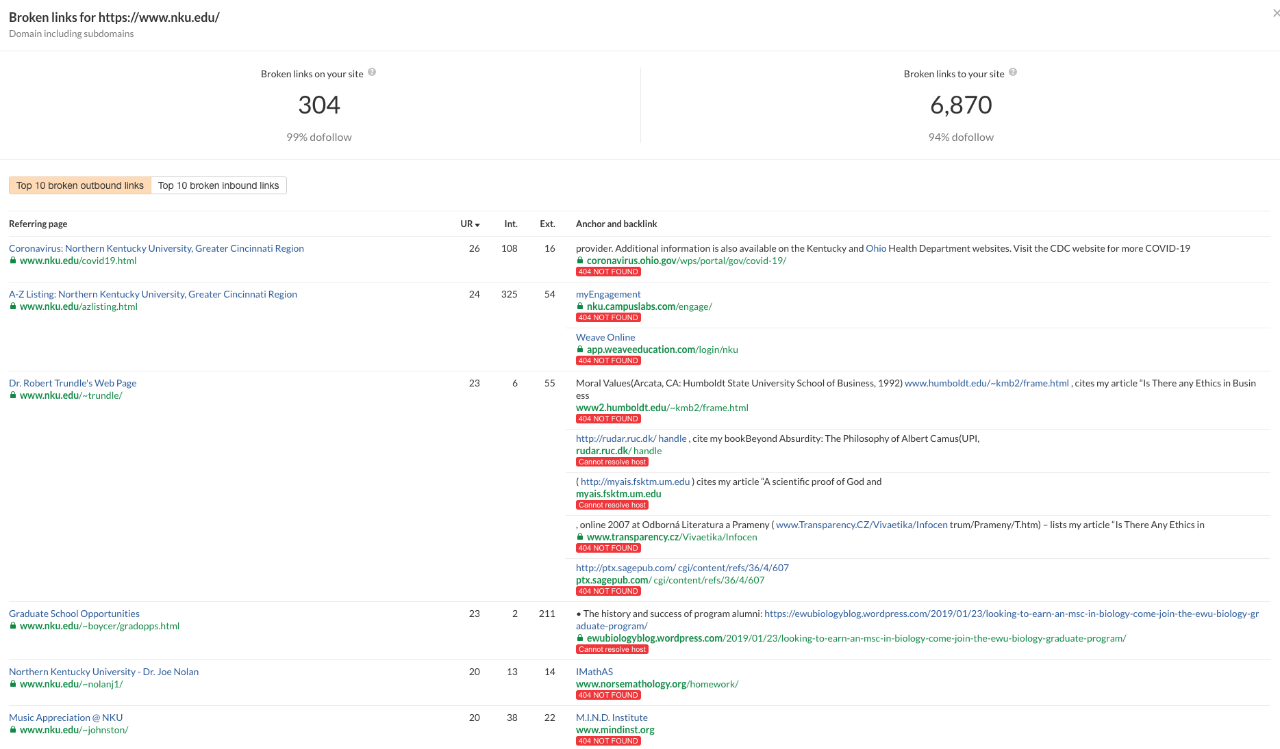The image size is (1280, 749).
Task: Click lock icon next to coronavirus.ohio.gov backlink
Action: [580, 260]
